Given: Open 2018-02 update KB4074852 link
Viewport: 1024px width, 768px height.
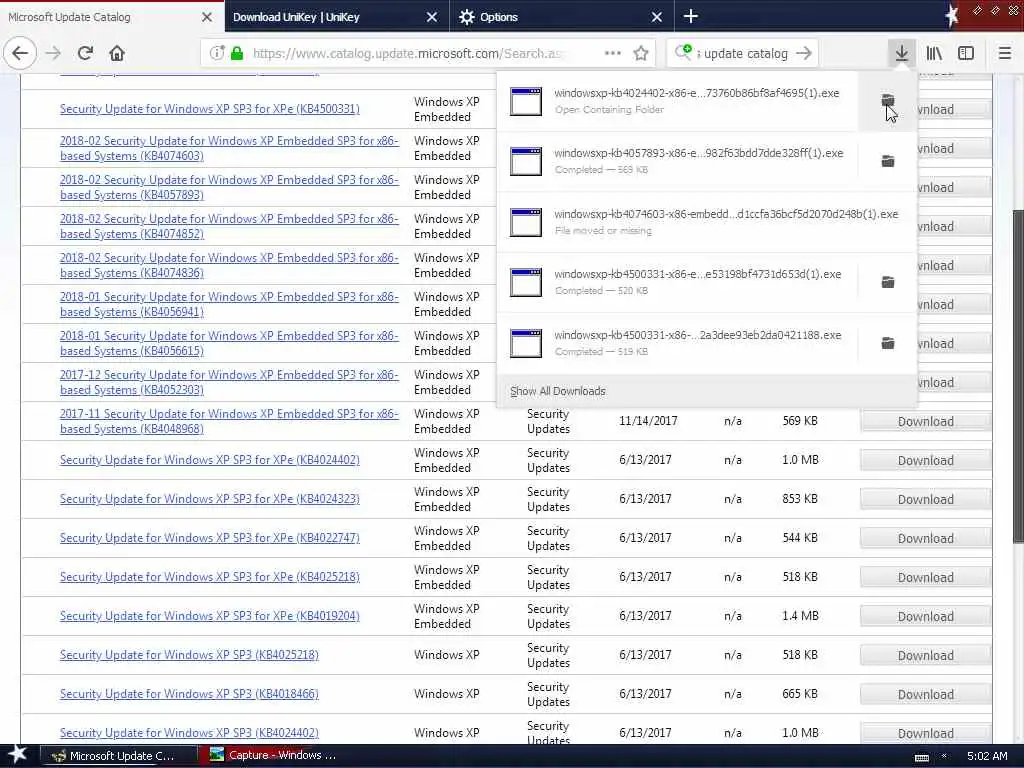Looking at the screenshot, I should point(229,226).
